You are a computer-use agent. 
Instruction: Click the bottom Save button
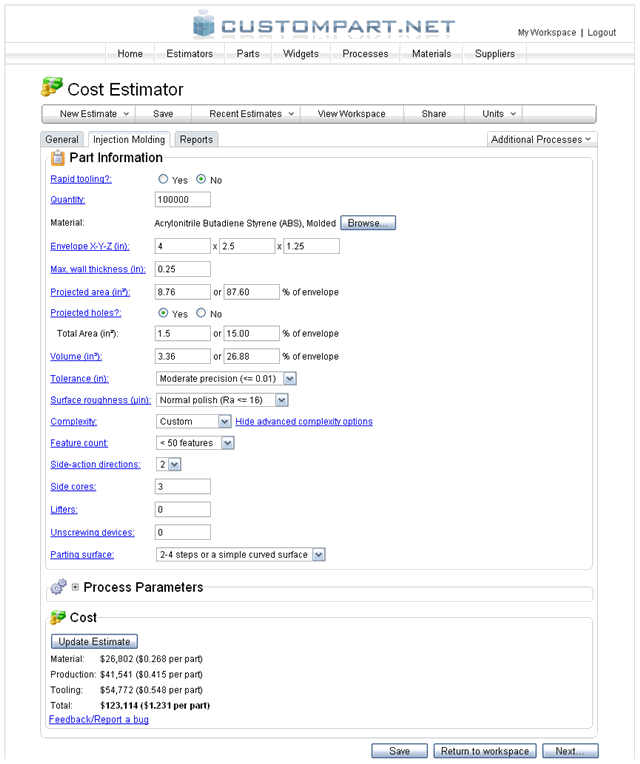point(399,751)
